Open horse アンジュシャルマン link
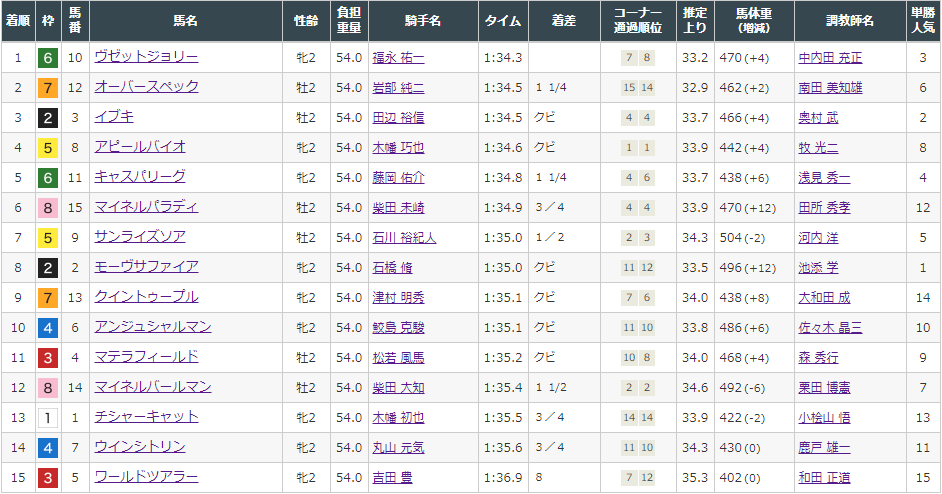This screenshot has width=942, height=494. [x=153, y=328]
